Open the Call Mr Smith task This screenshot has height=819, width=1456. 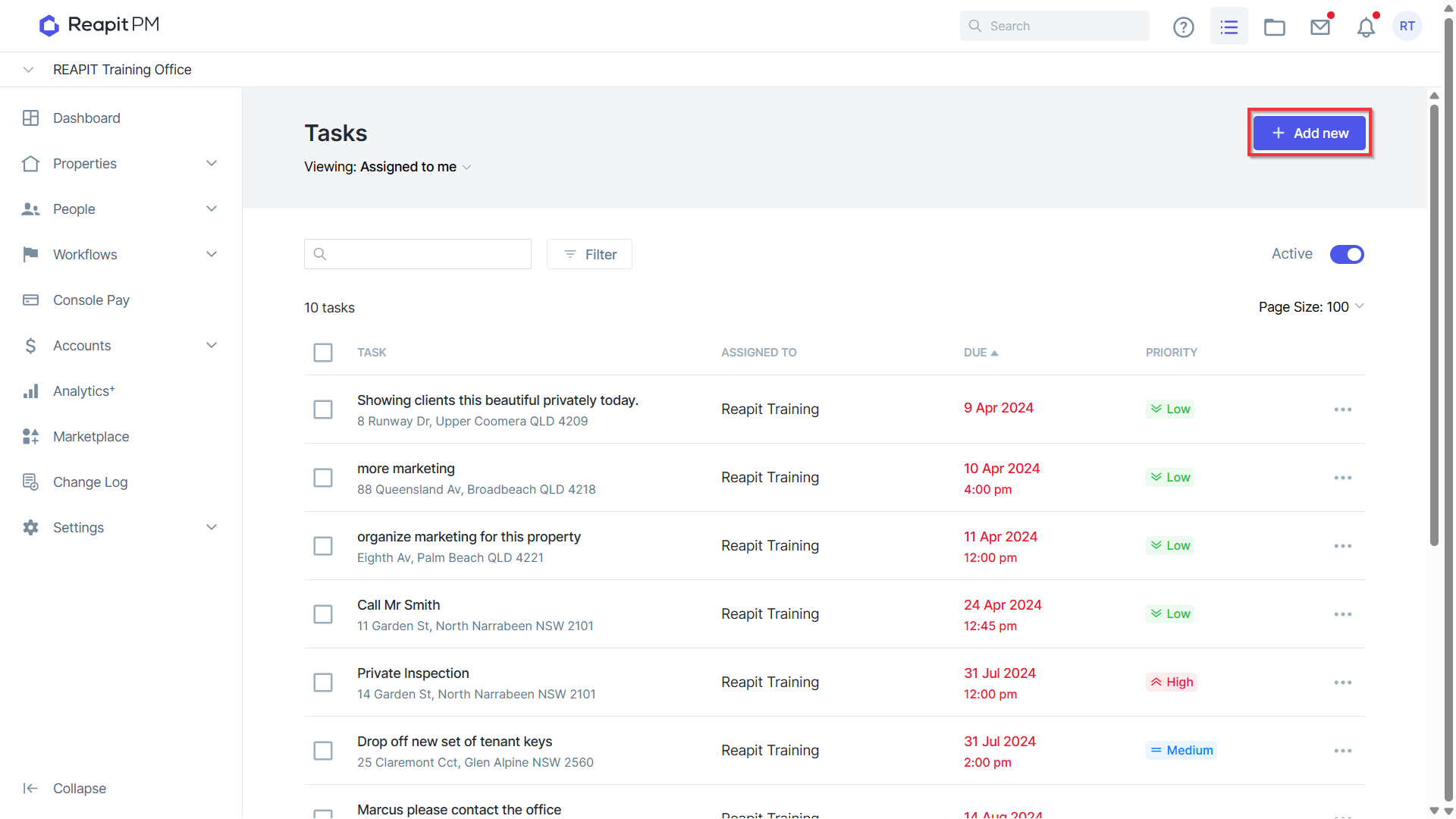click(x=398, y=605)
